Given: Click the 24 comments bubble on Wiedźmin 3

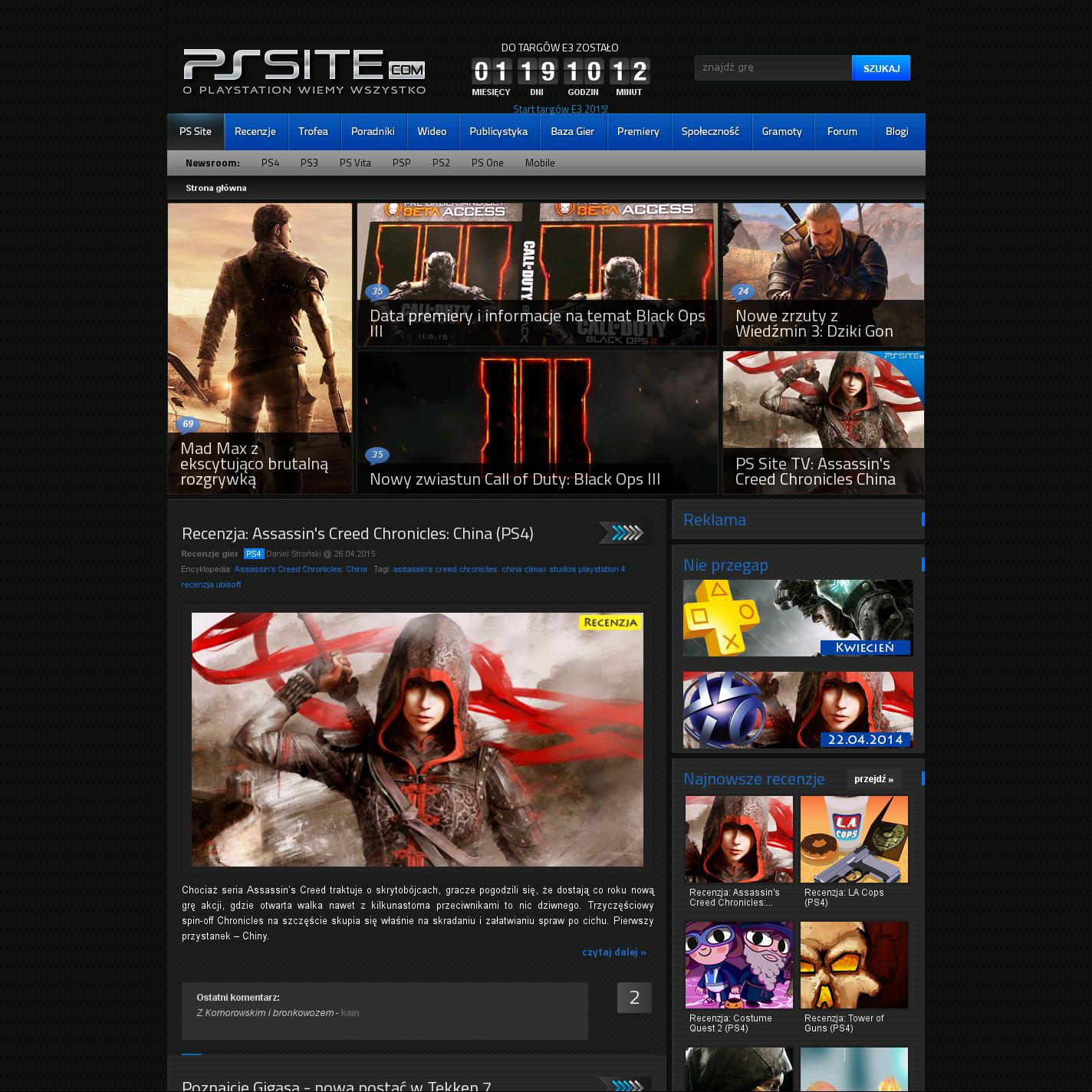Looking at the screenshot, I should pos(742,291).
